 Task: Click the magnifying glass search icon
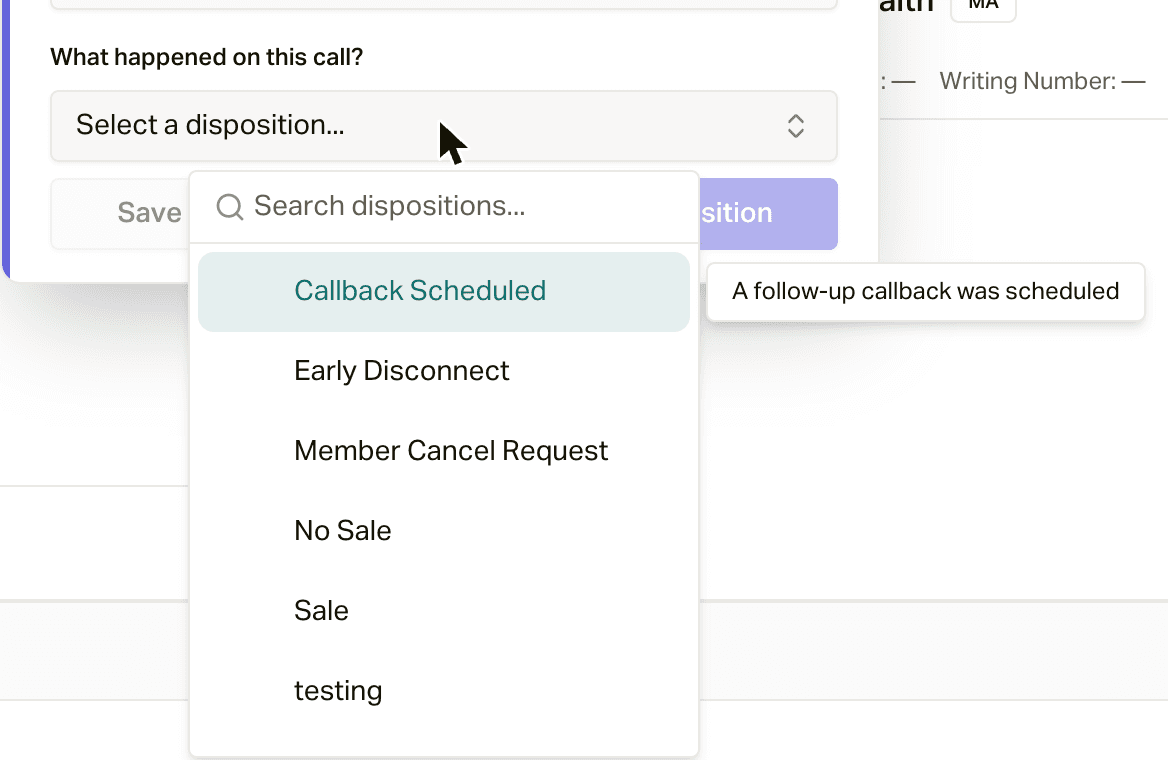point(229,206)
